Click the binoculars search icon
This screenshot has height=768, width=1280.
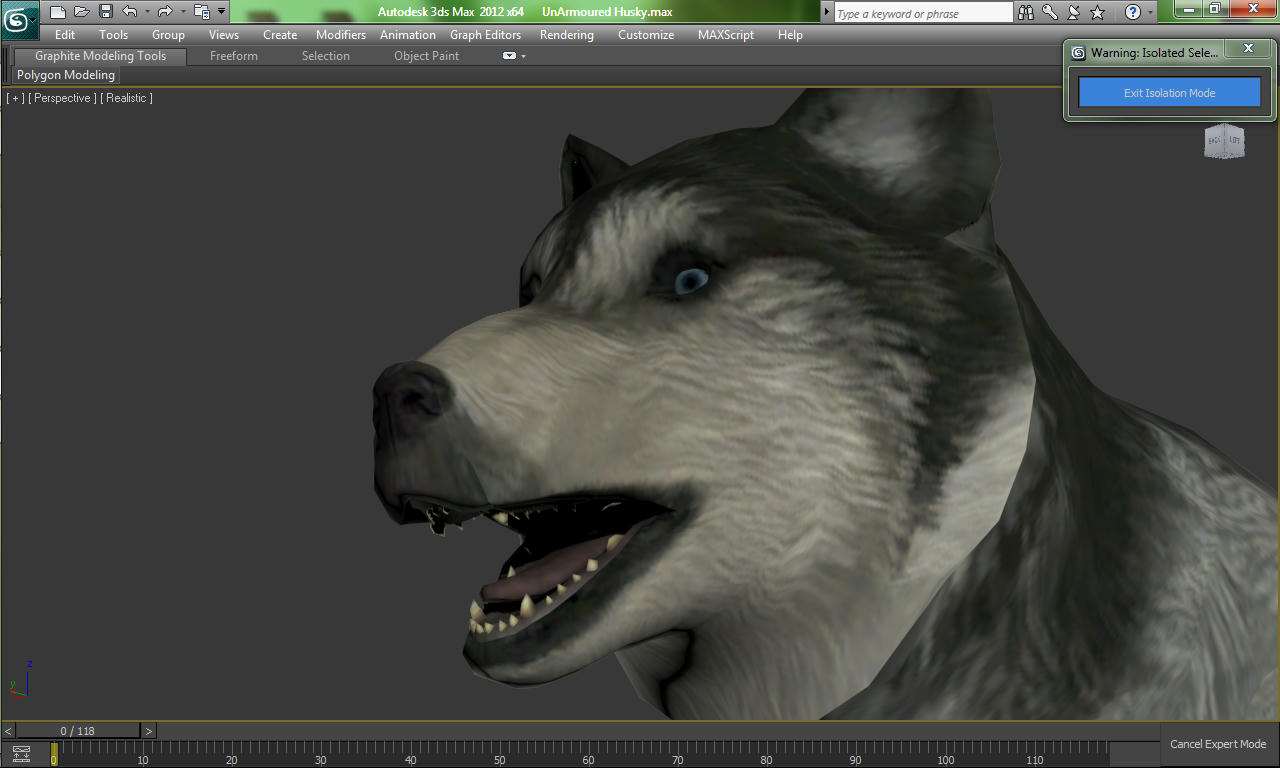point(1026,12)
